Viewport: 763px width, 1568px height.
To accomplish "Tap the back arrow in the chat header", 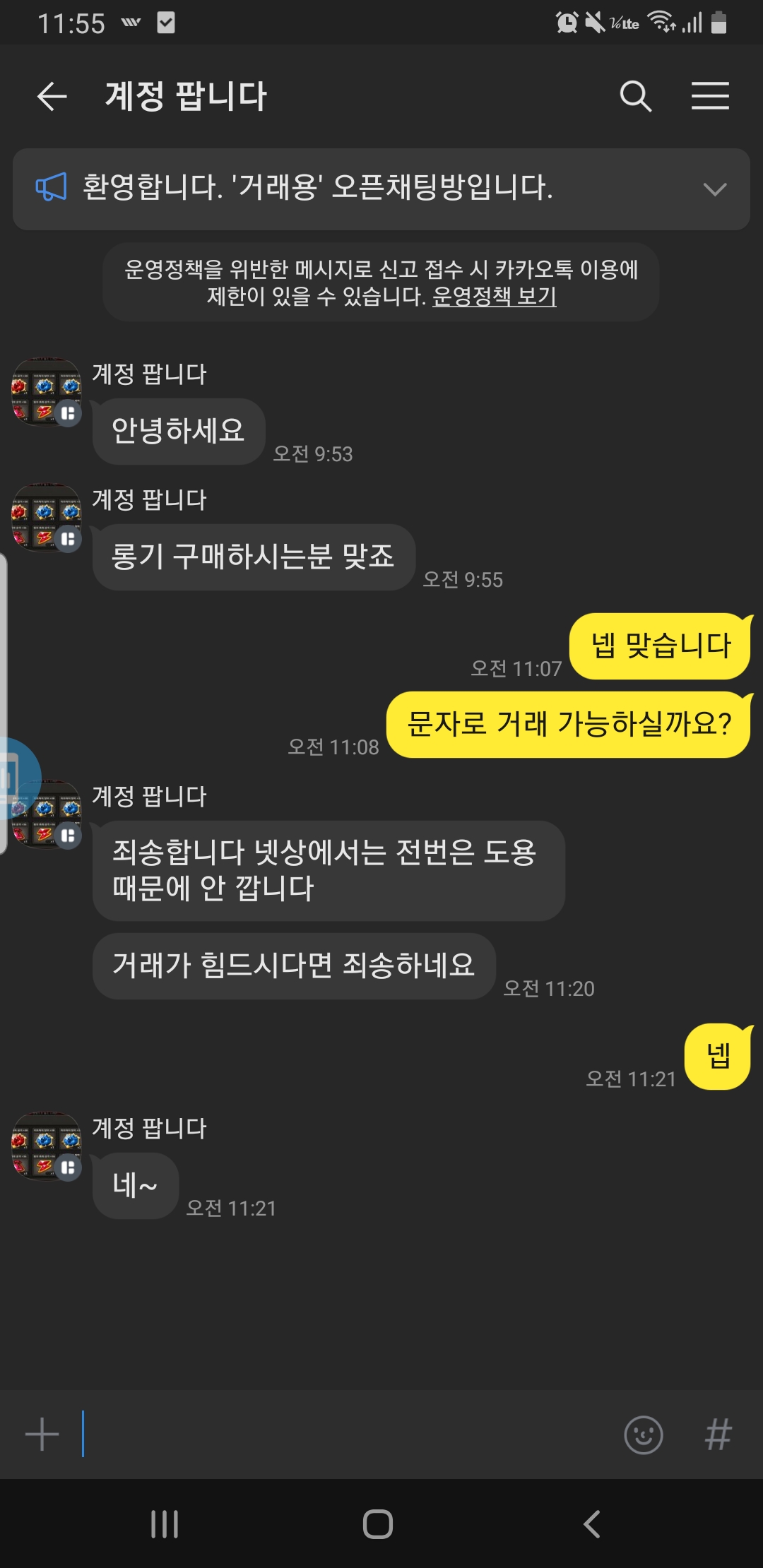I will tap(52, 96).
